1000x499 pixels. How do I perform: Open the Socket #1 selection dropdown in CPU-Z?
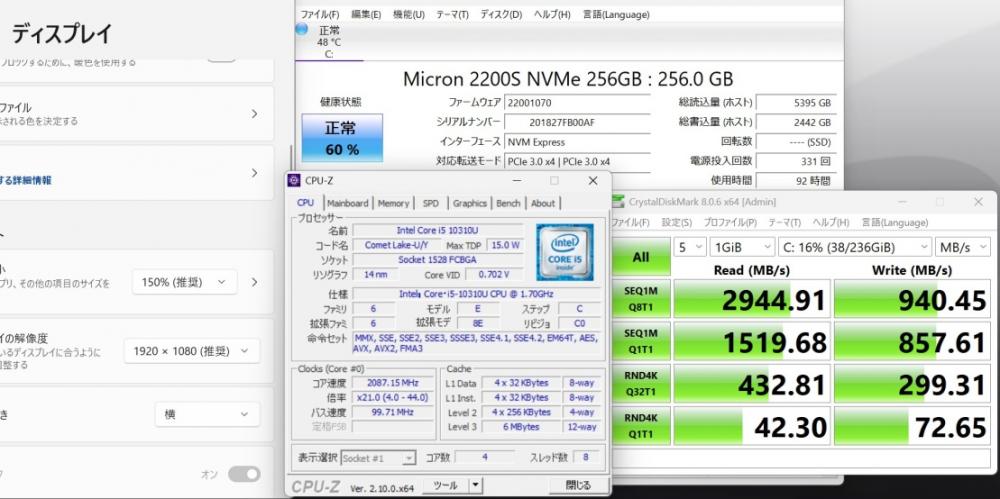[378, 458]
